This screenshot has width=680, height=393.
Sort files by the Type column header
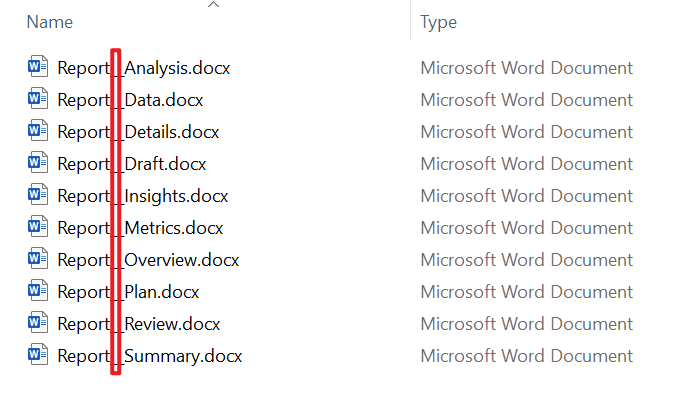click(x=438, y=23)
